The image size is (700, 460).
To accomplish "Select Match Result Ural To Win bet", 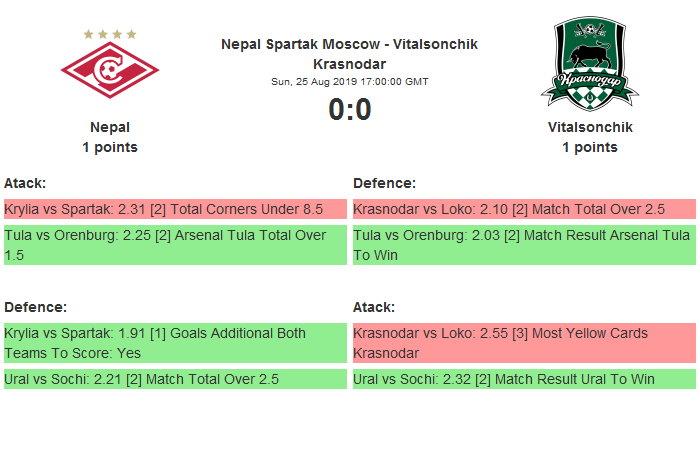I will pyautogui.click(x=524, y=379).
